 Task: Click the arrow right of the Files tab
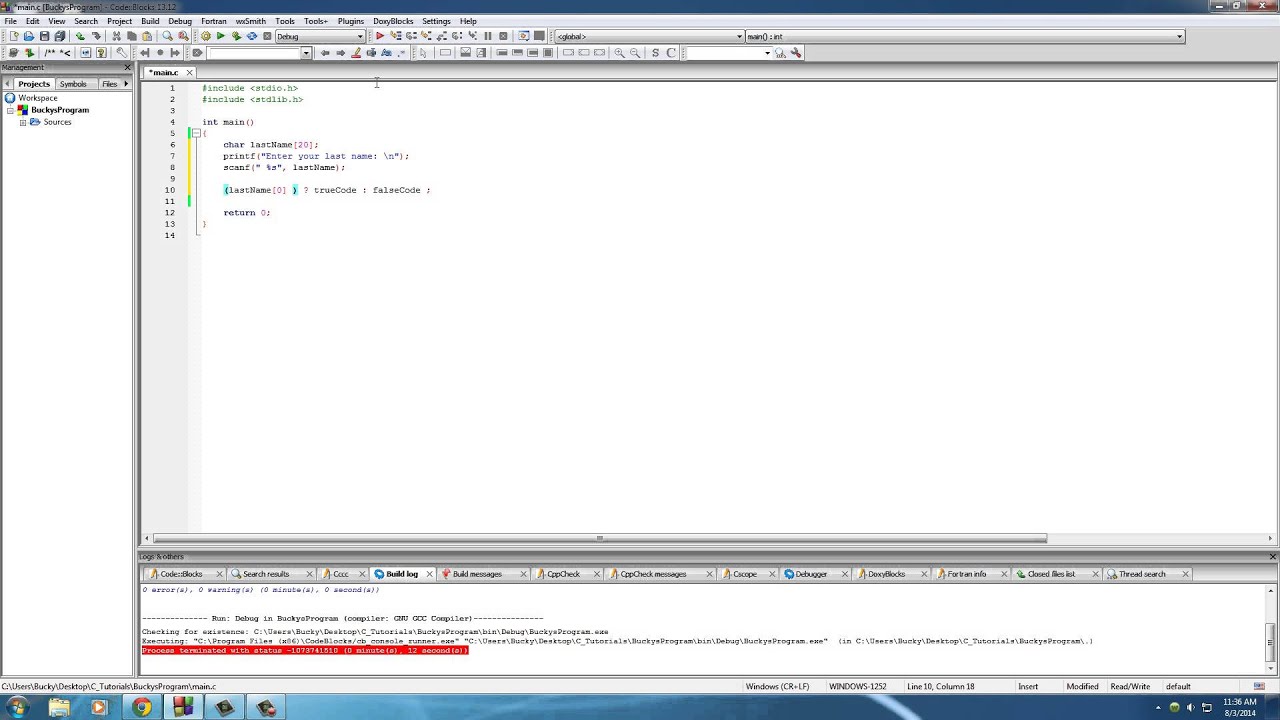point(126,84)
